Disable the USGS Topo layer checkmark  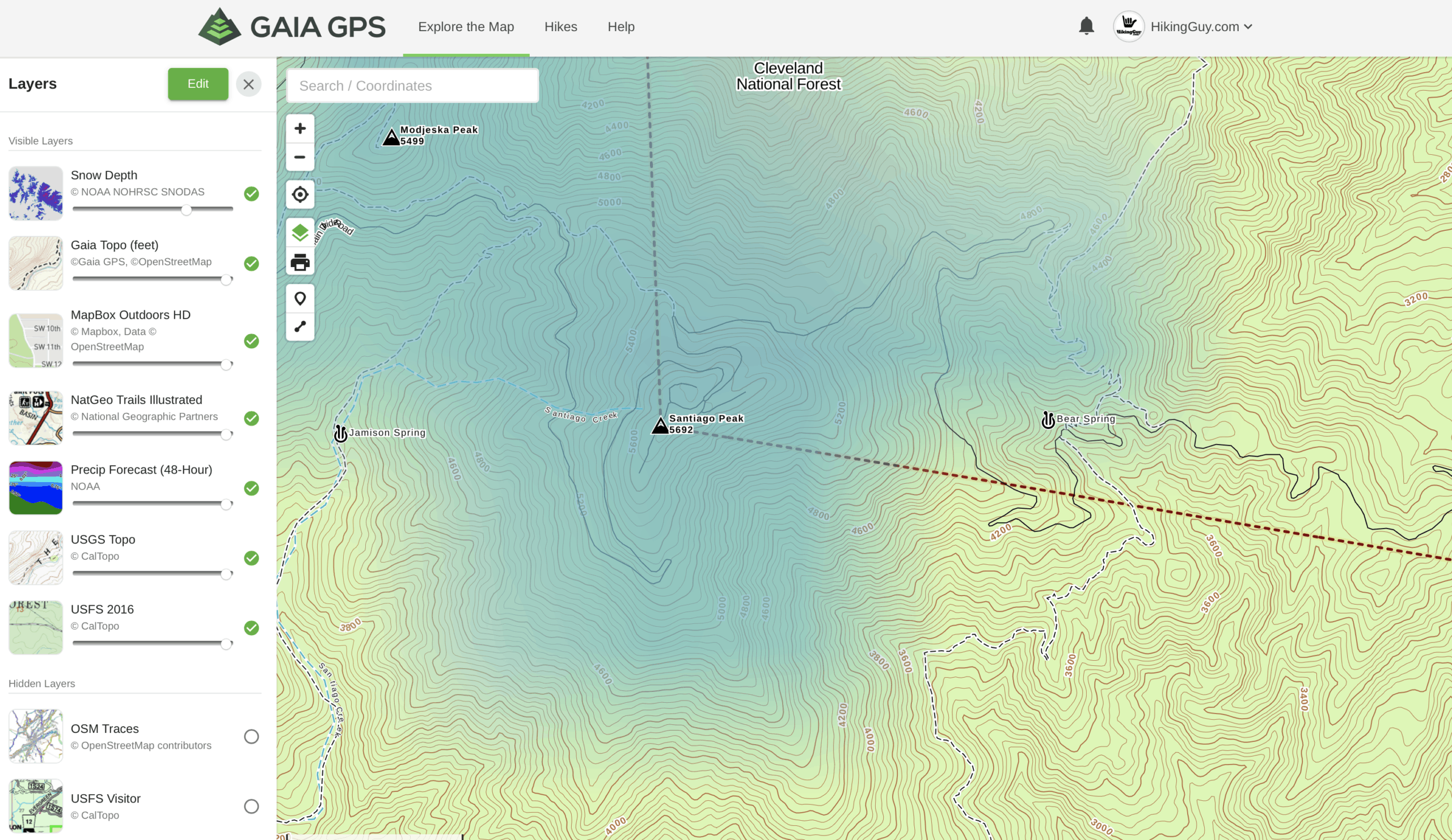point(251,558)
